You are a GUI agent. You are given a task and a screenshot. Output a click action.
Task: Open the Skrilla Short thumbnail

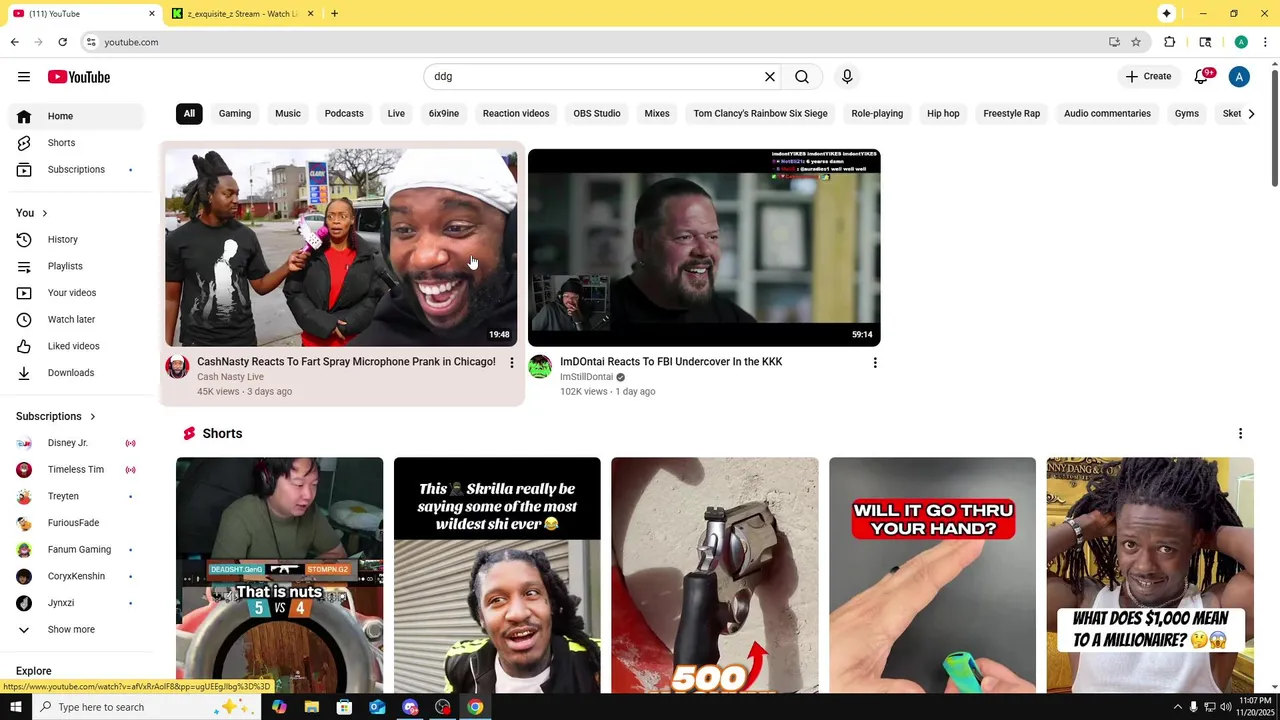497,575
